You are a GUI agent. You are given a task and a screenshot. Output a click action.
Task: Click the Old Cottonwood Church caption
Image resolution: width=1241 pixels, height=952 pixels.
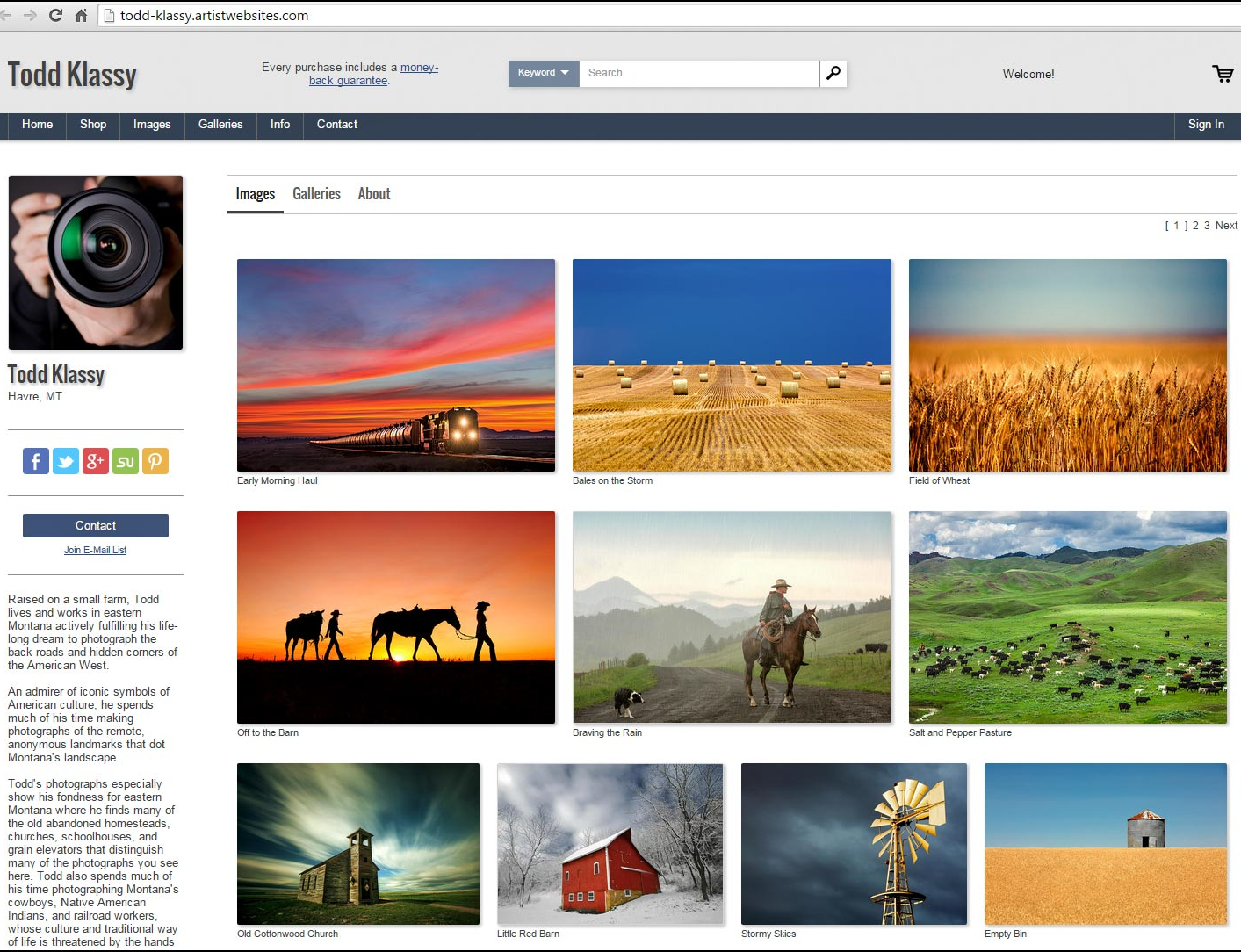pyautogui.click(x=287, y=934)
